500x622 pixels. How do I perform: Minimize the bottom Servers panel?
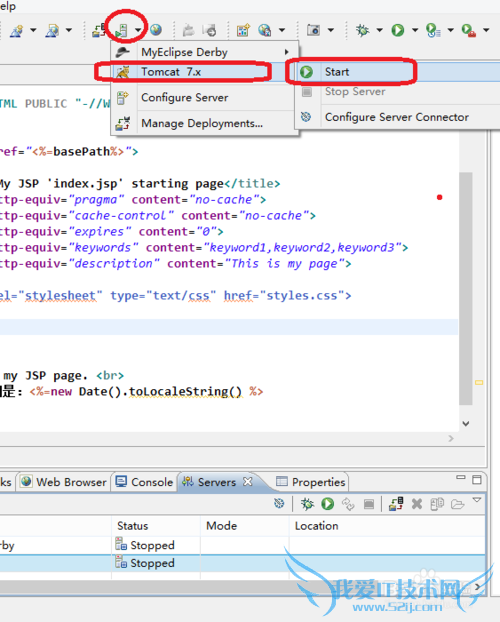pos(461,478)
